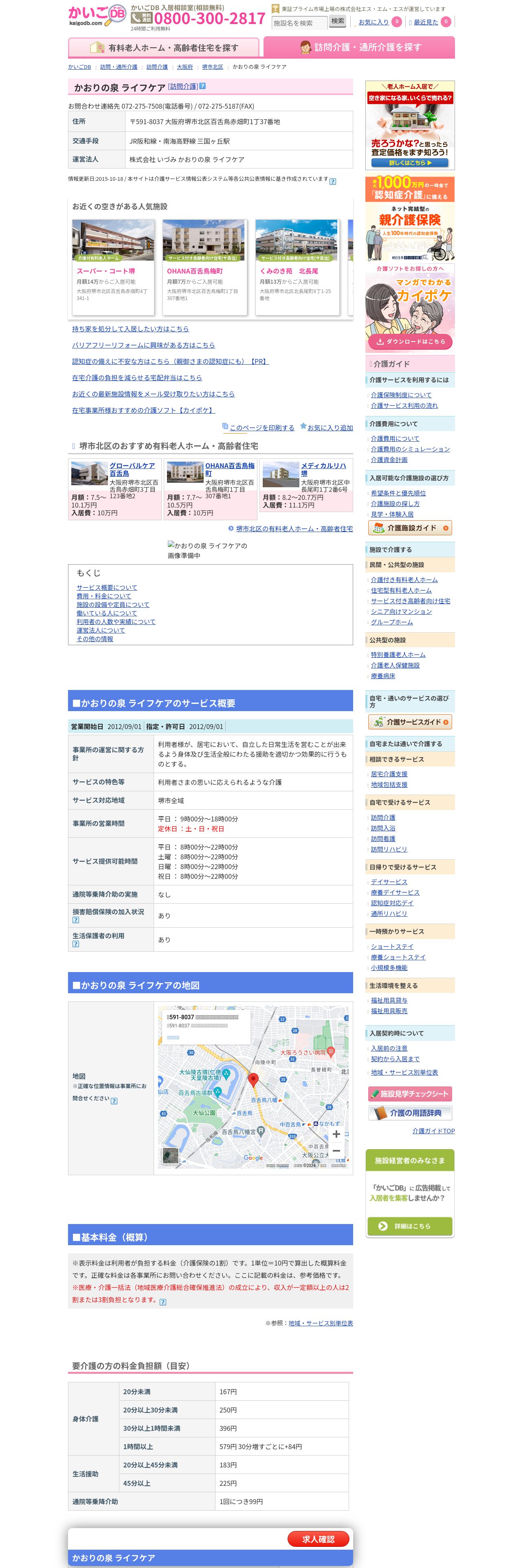Open 福祉用具貸与 sidebar link

click(389, 1001)
